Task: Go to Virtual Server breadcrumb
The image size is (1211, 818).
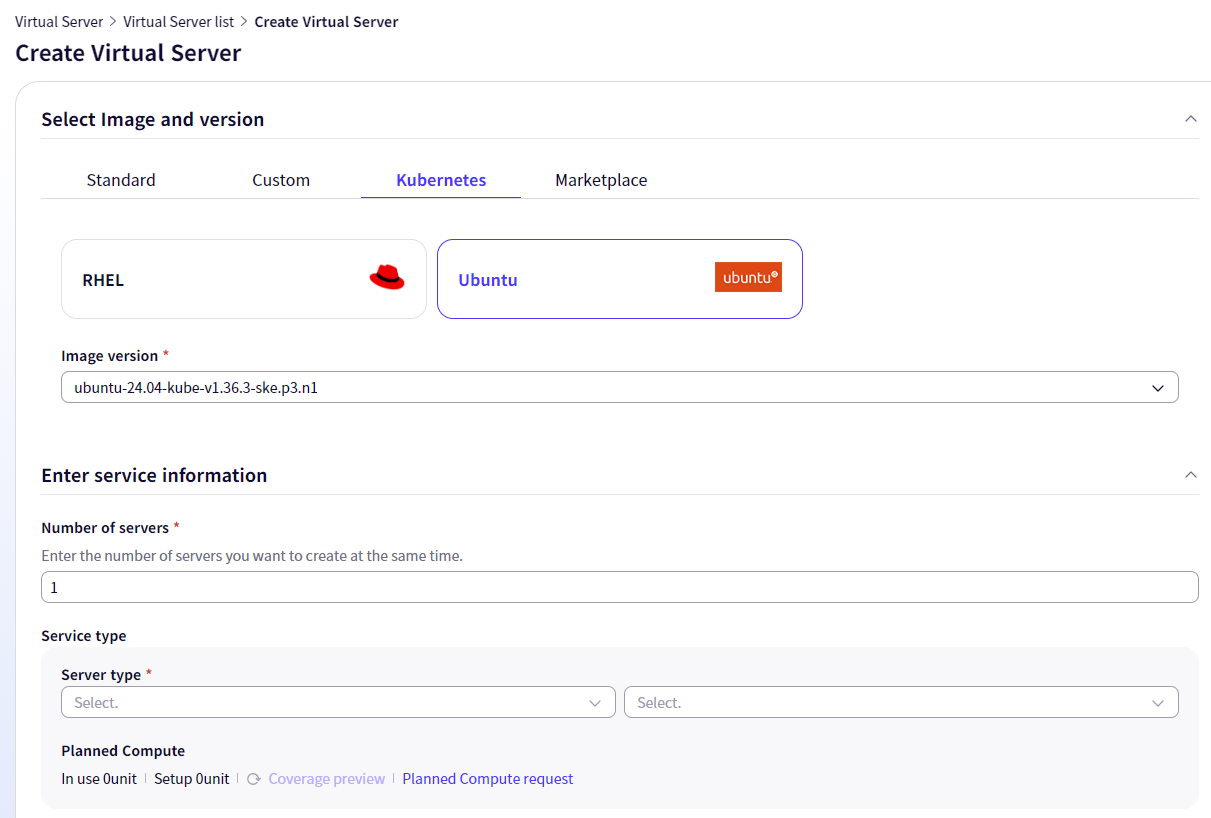Action: pos(59,22)
